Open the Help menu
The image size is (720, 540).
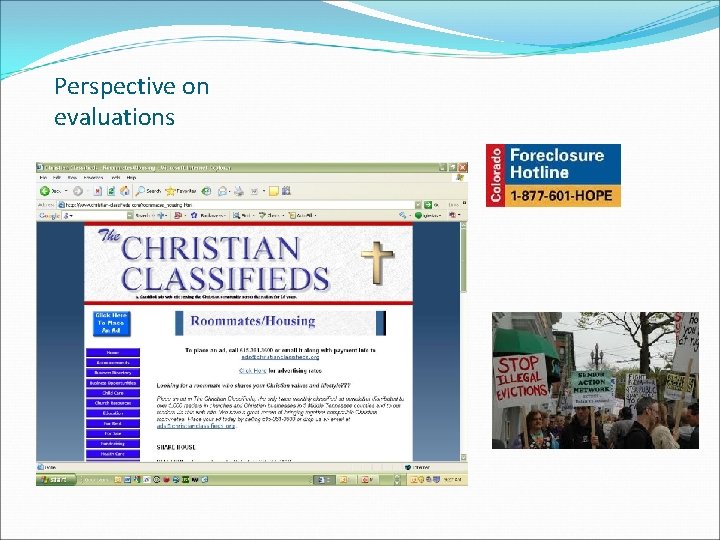(x=131, y=177)
